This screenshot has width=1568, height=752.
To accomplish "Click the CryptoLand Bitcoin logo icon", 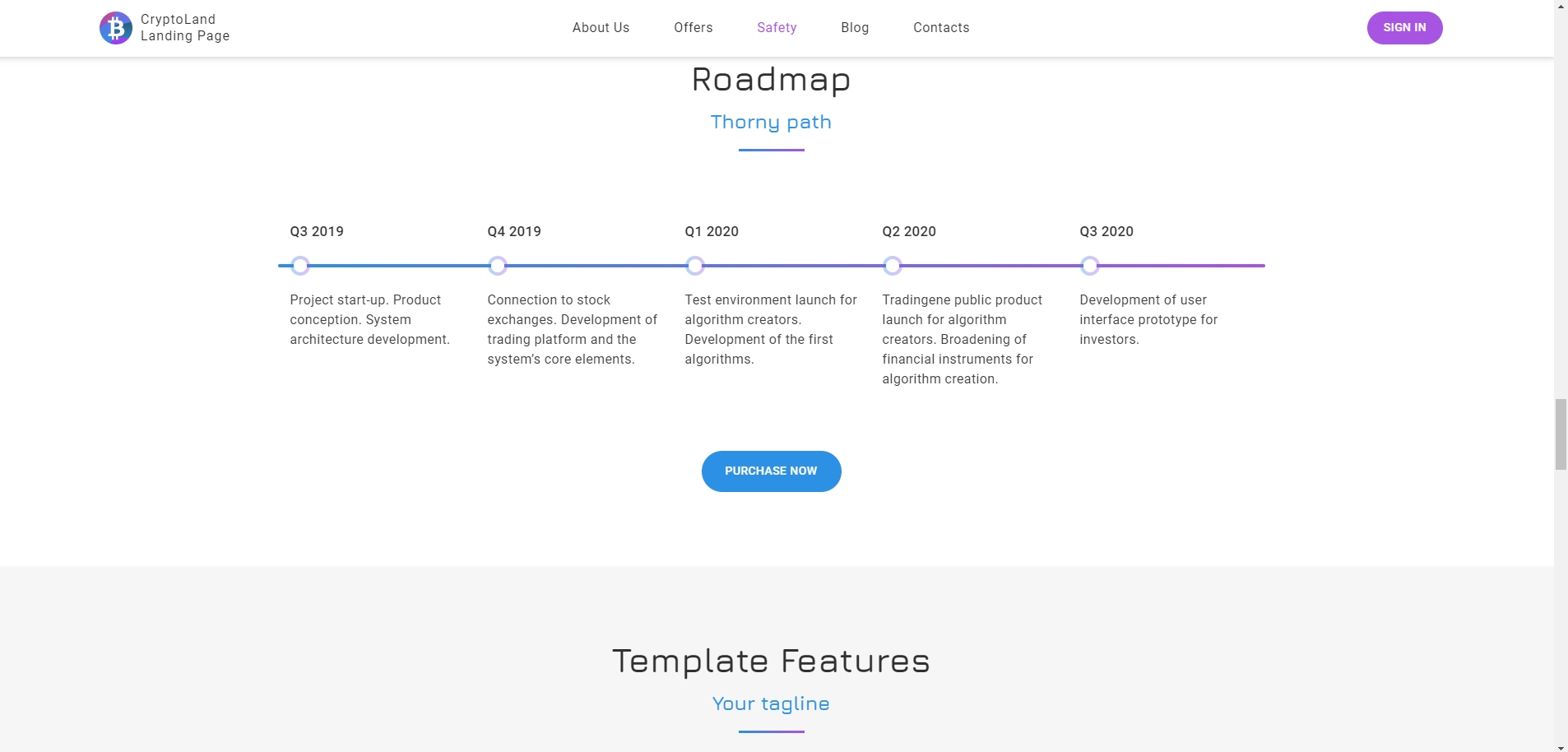I will (x=116, y=28).
